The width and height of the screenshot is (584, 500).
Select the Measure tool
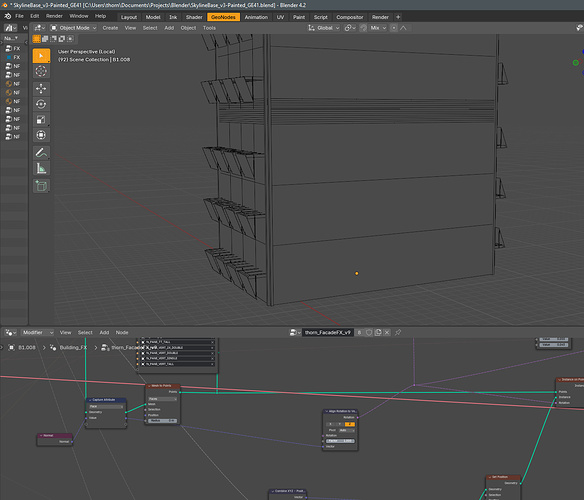41,168
